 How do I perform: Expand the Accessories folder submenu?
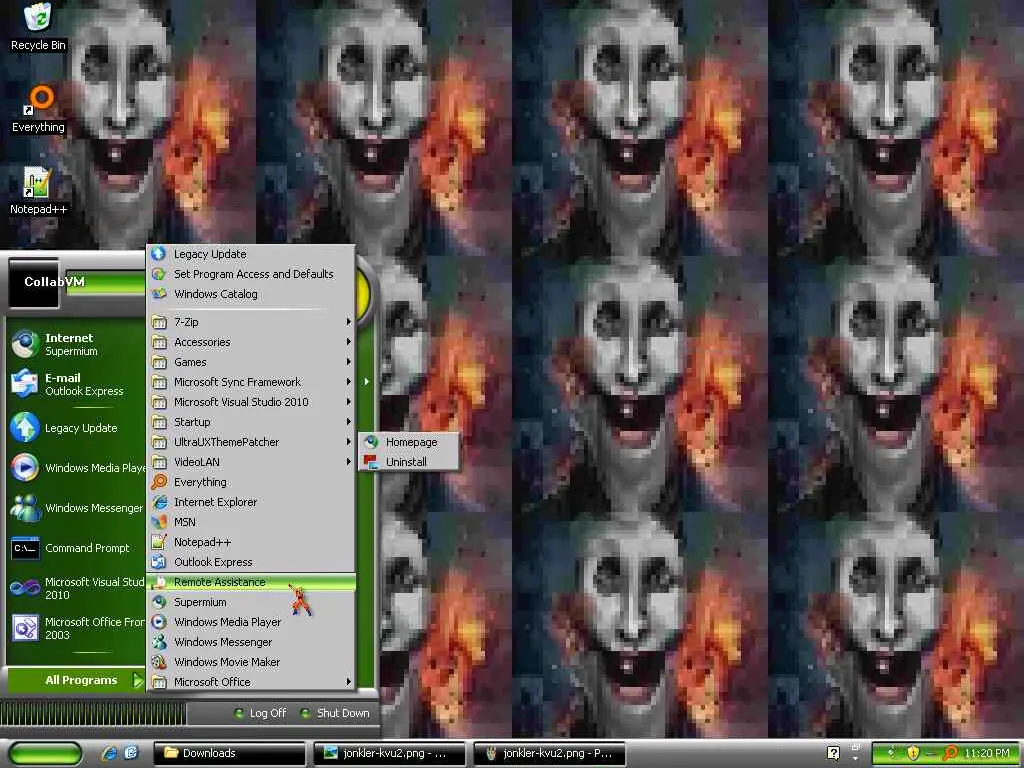point(251,342)
